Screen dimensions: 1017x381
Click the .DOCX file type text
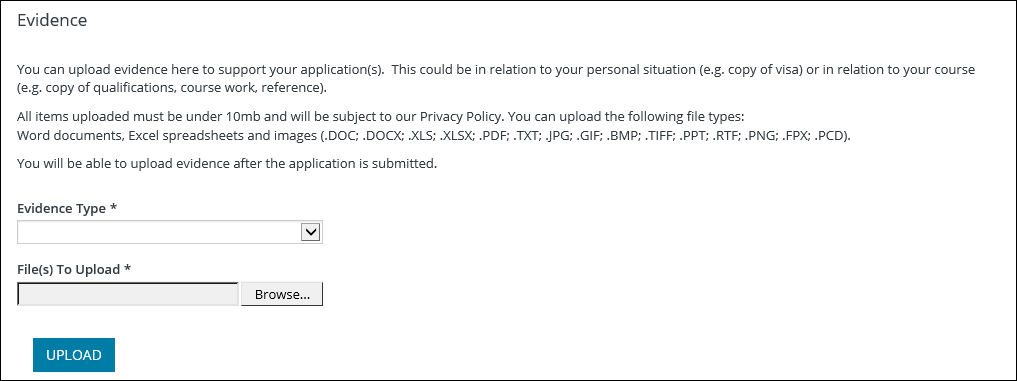click(x=382, y=136)
